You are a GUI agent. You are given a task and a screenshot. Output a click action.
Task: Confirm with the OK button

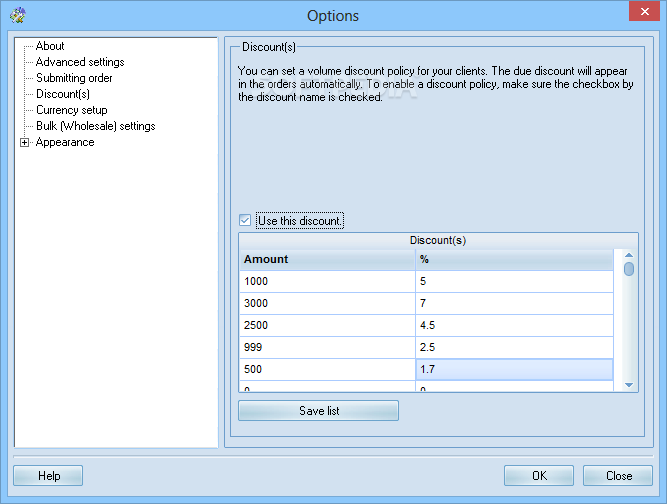pyautogui.click(x=539, y=476)
